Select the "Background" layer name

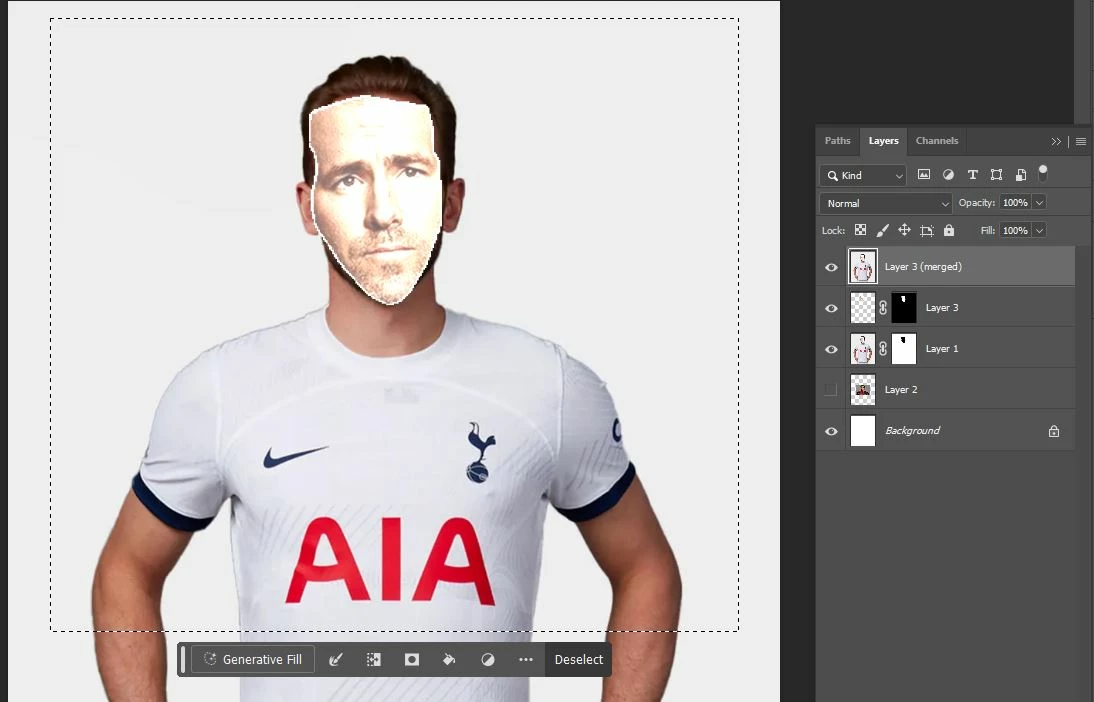pos(913,431)
